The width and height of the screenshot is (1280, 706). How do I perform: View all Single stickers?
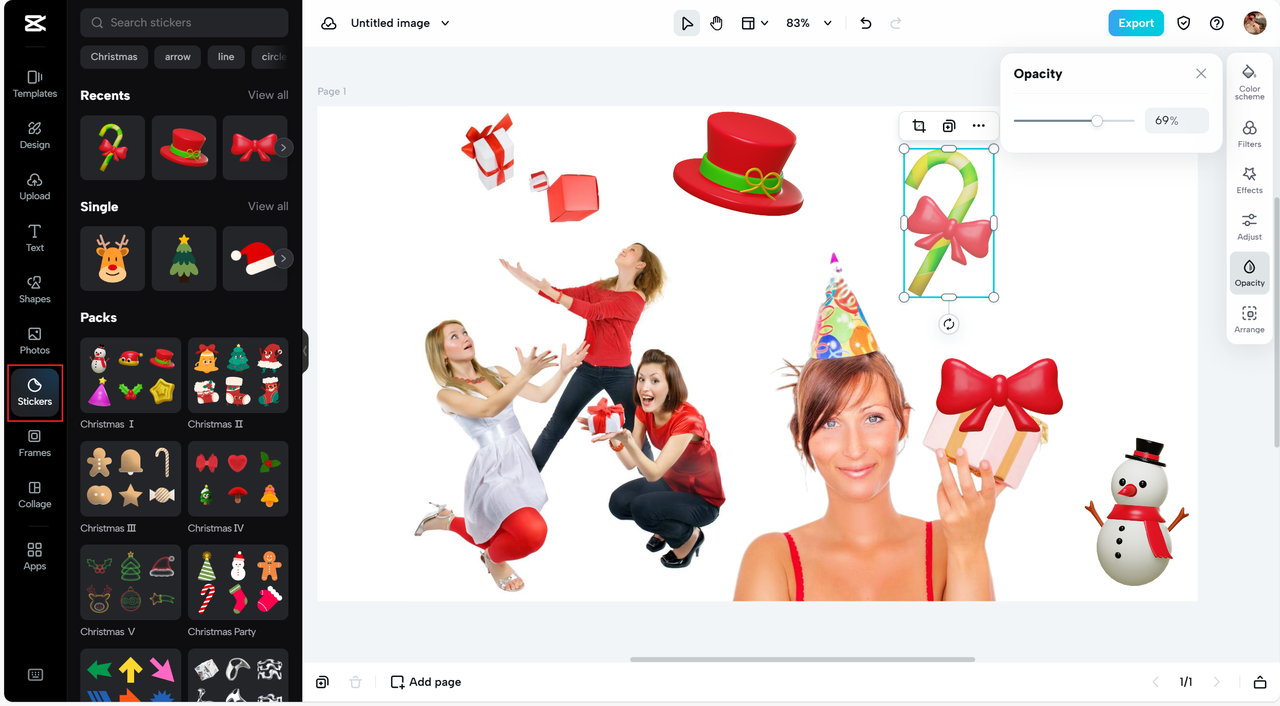pyautogui.click(x=268, y=206)
